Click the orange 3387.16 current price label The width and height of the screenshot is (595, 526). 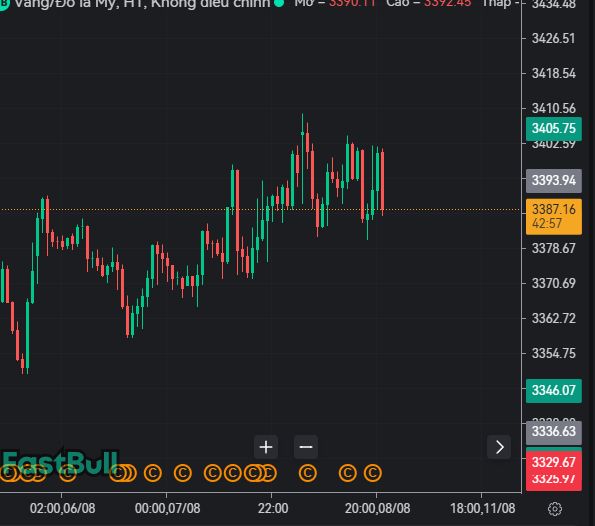(x=554, y=216)
